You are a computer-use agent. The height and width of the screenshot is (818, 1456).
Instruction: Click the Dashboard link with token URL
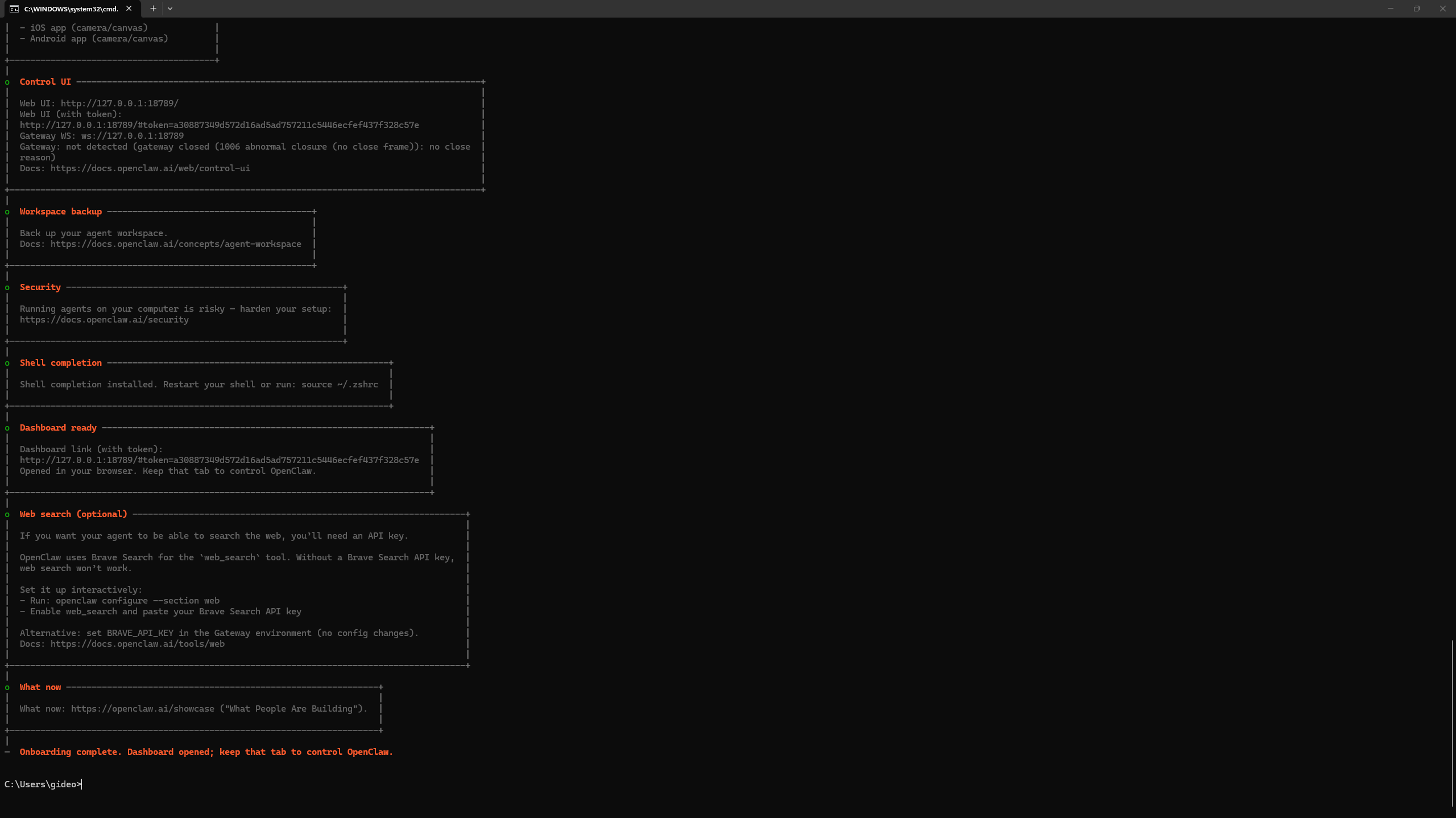click(x=220, y=460)
